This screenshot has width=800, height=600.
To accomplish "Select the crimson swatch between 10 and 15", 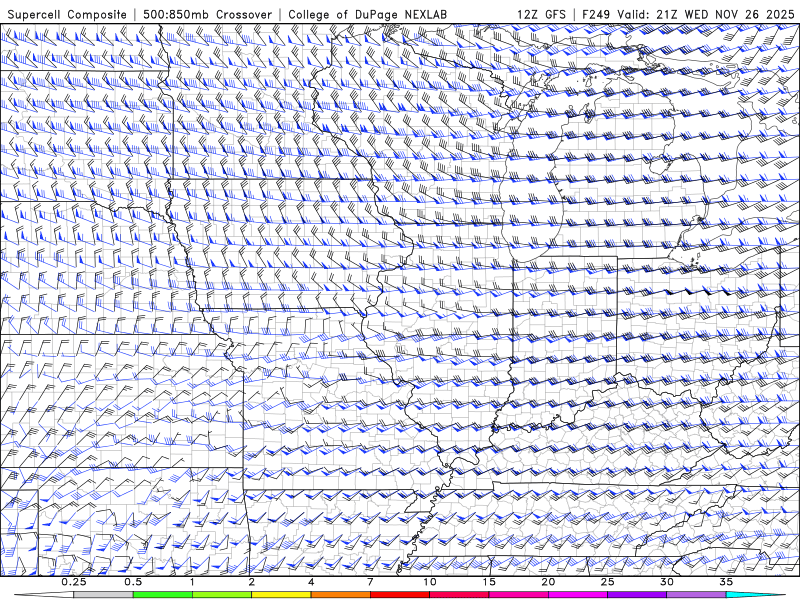I will click(x=459, y=595).
